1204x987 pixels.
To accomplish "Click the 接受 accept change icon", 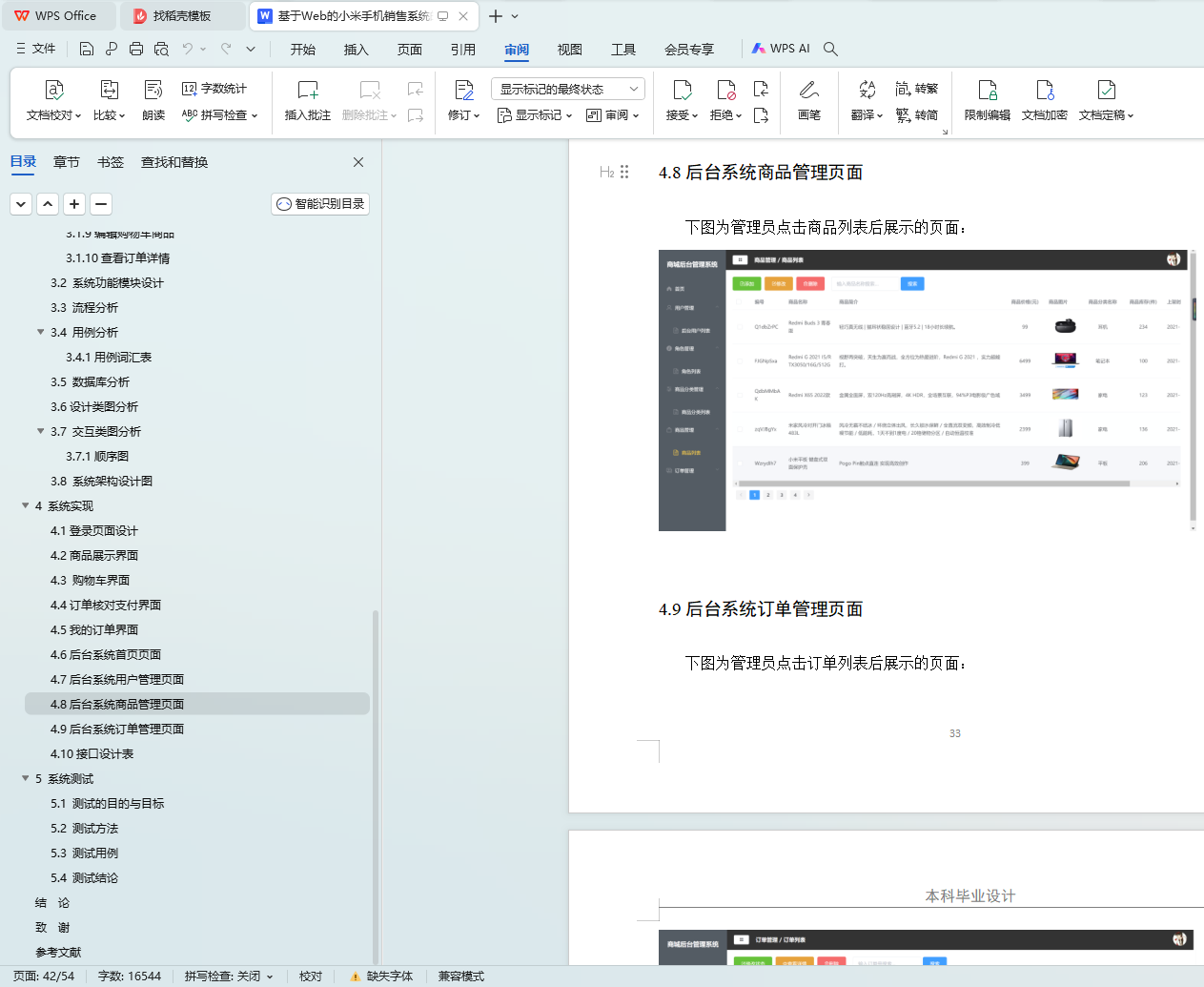I will pos(682,90).
